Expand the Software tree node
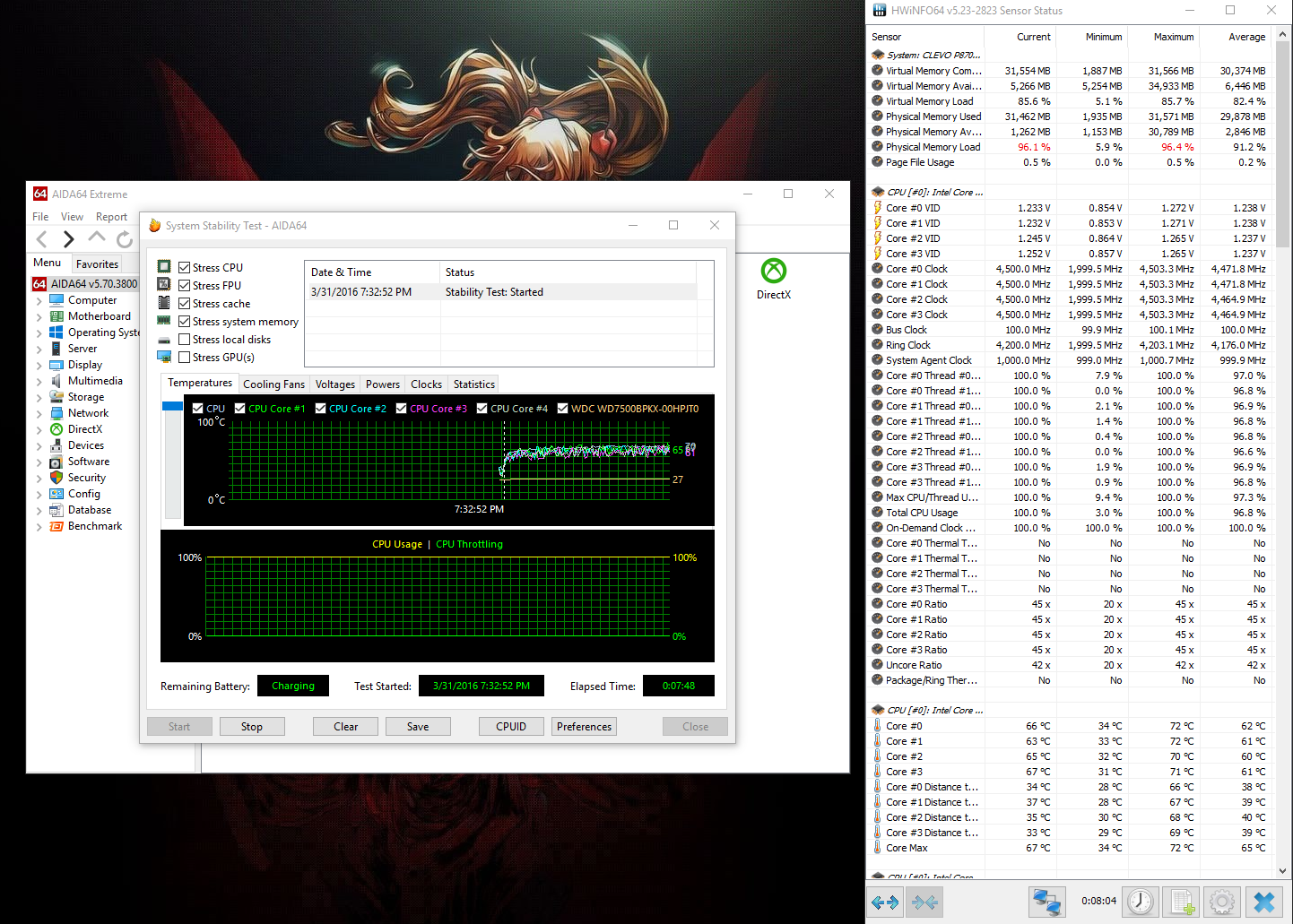 [39, 462]
